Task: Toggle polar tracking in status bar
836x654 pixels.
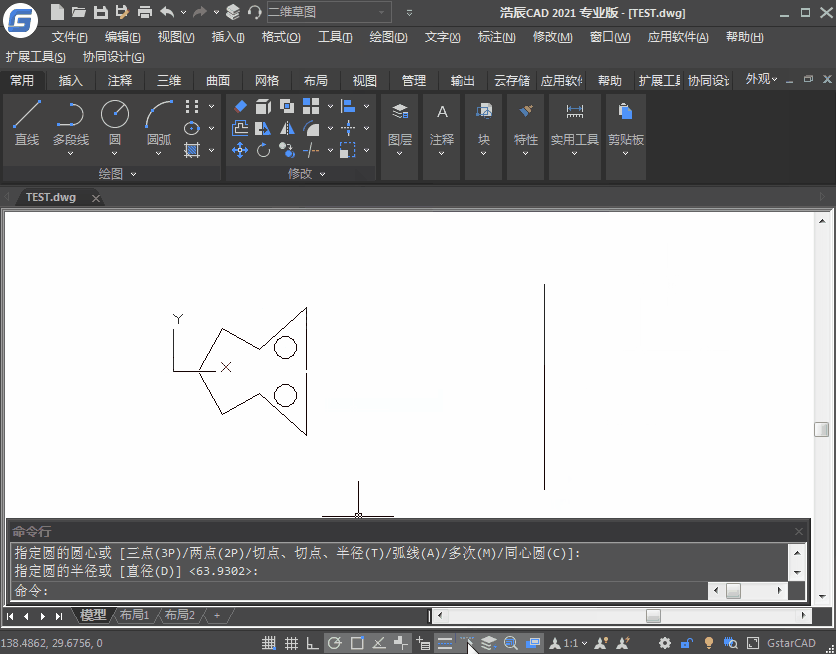Action: pyautogui.click(x=334, y=643)
